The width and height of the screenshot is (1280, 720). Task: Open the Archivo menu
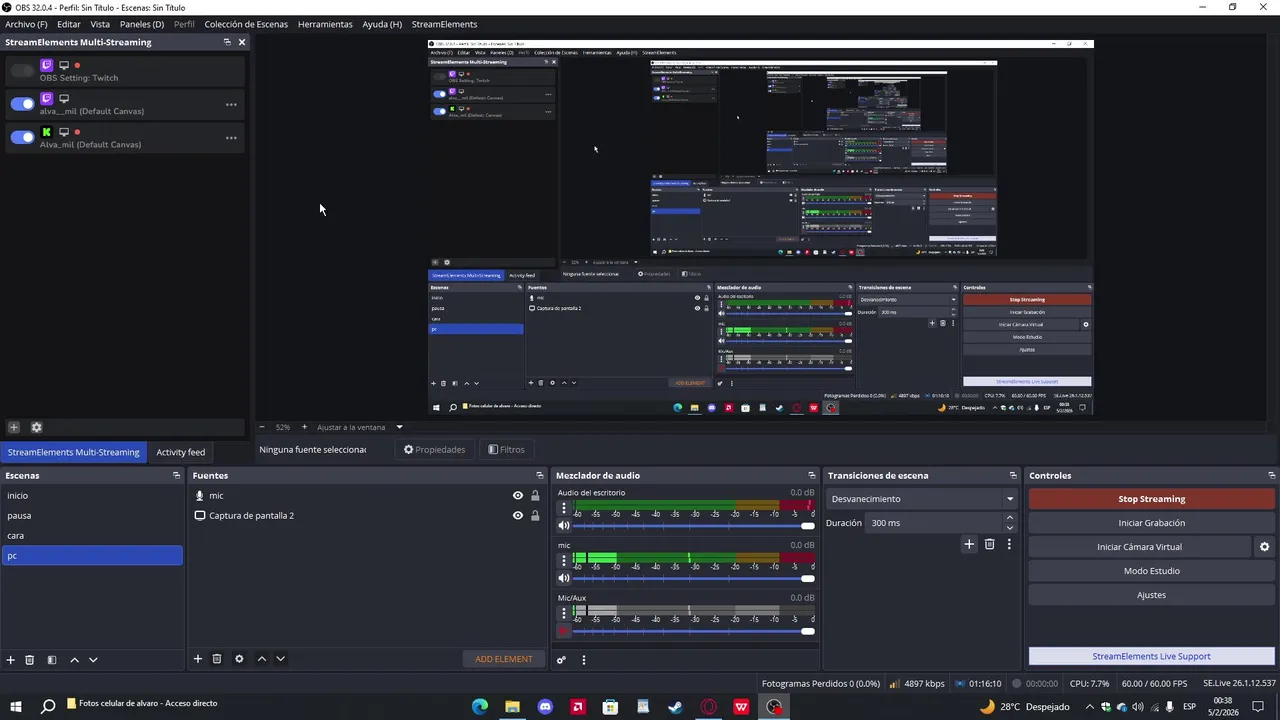(26, 24)
